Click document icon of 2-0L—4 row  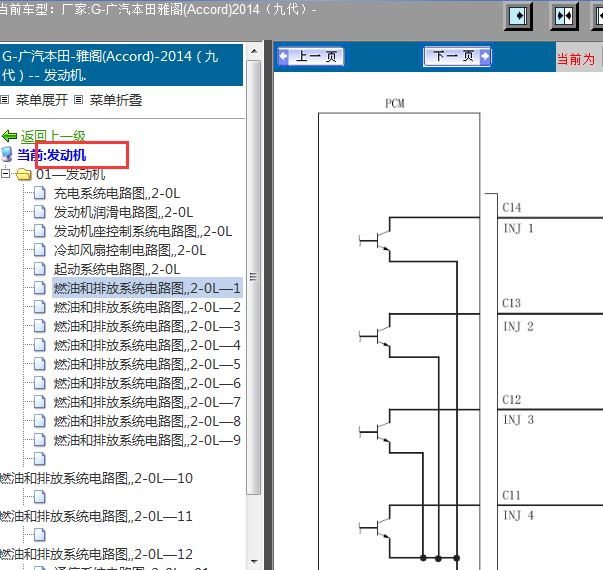point(40,345)
